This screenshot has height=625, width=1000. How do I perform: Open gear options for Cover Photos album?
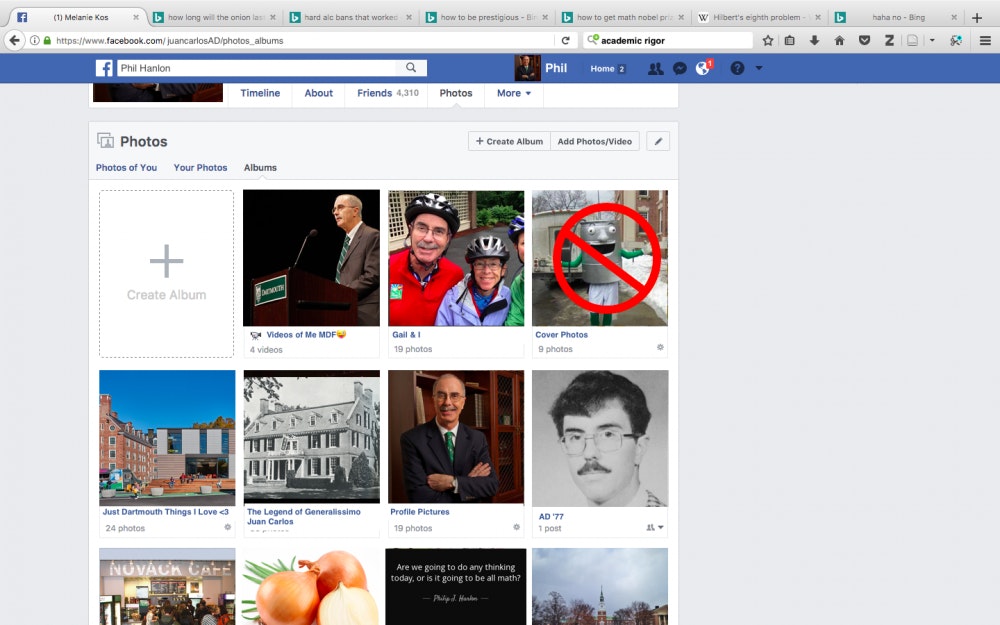[x=660, y=348]
